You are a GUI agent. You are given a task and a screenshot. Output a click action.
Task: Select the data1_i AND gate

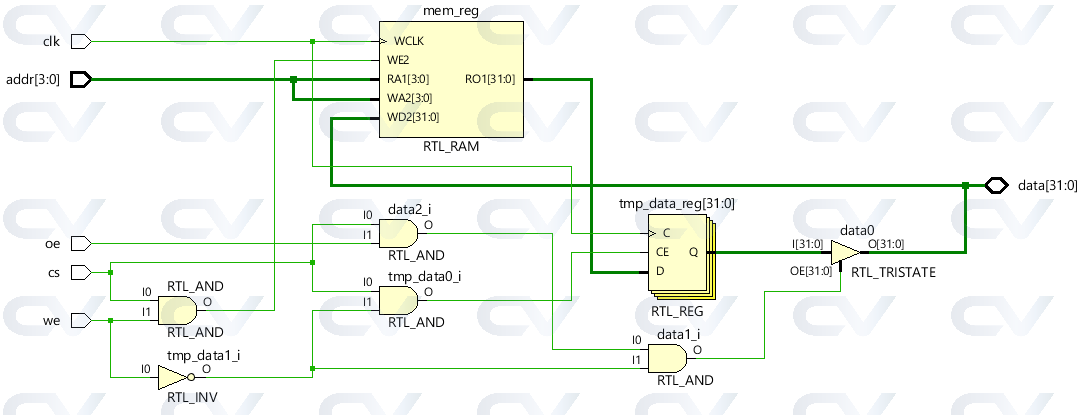[668, 358]
